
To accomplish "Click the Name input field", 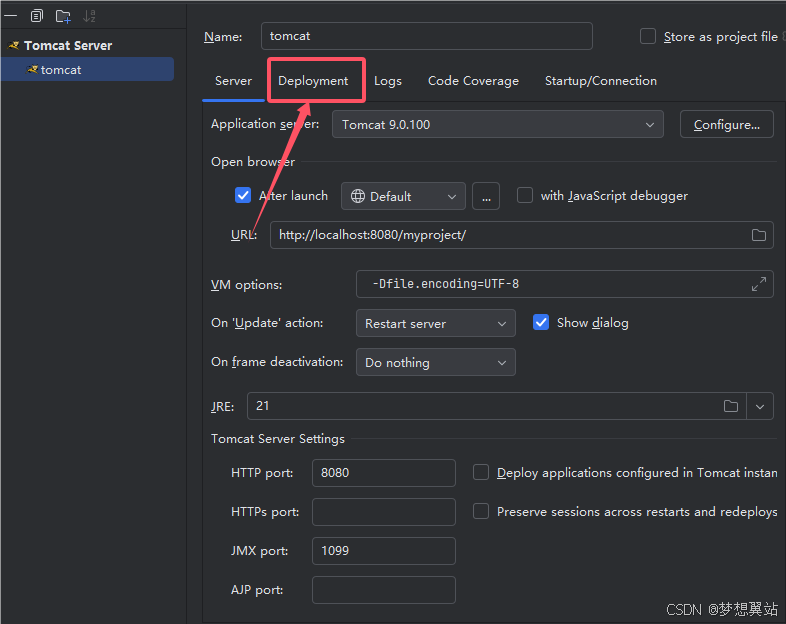I will [x=427, y=36].
